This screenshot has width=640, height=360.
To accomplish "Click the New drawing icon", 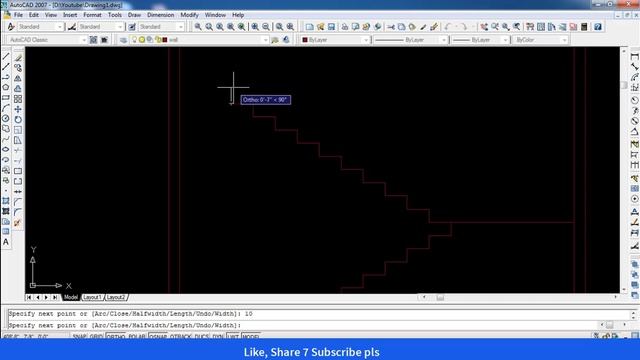I will coord(309,27).
